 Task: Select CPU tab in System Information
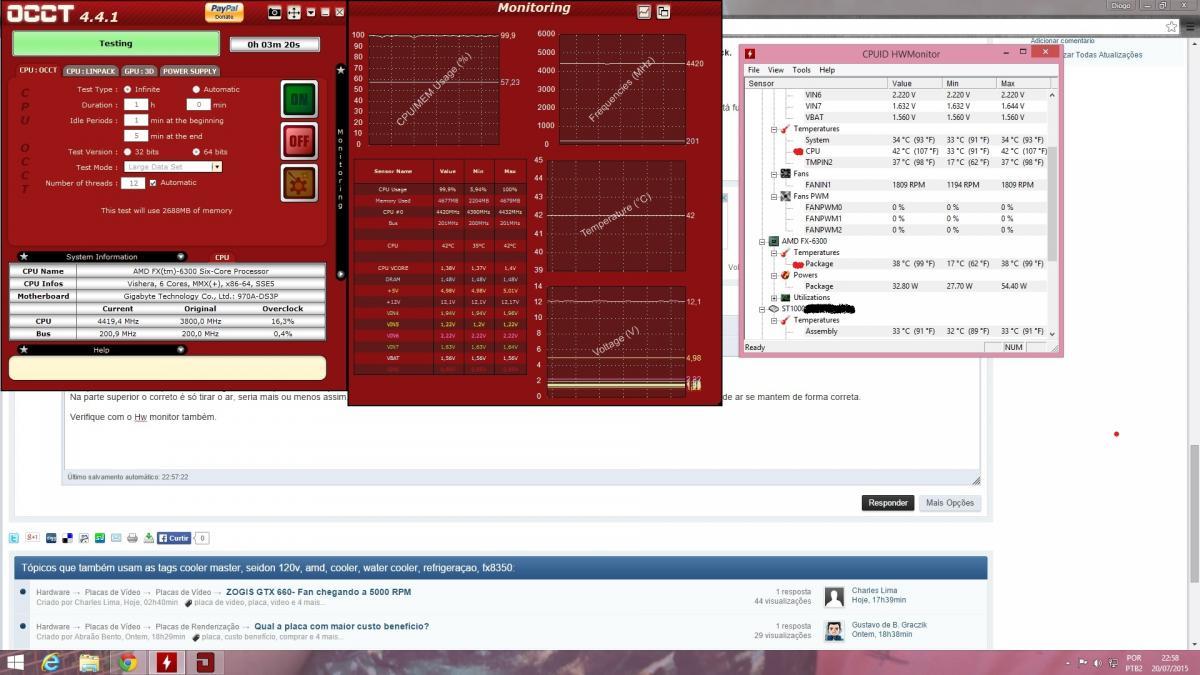pos(222,257)
